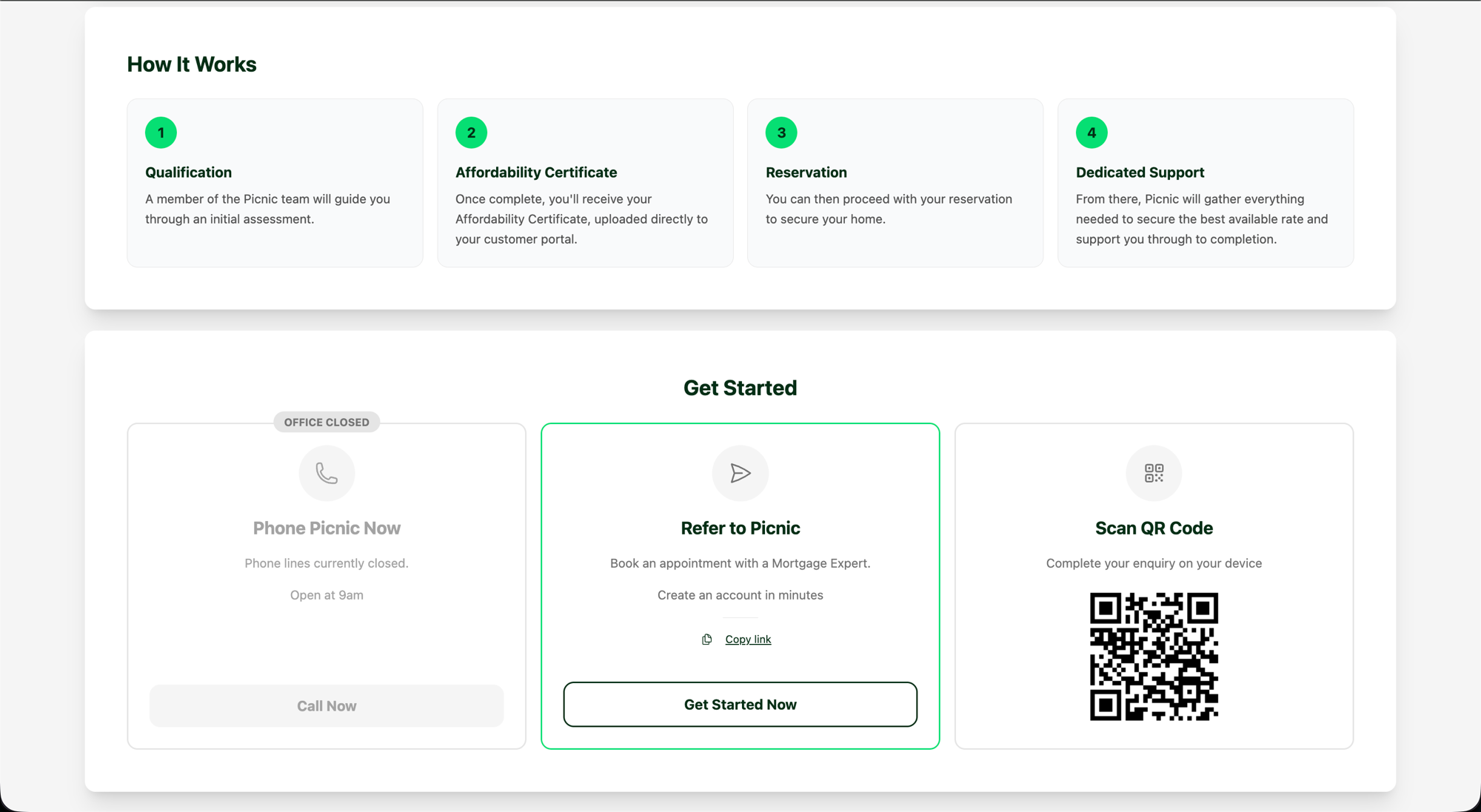Click the Get Started Now button

click(x=740, y=705)
